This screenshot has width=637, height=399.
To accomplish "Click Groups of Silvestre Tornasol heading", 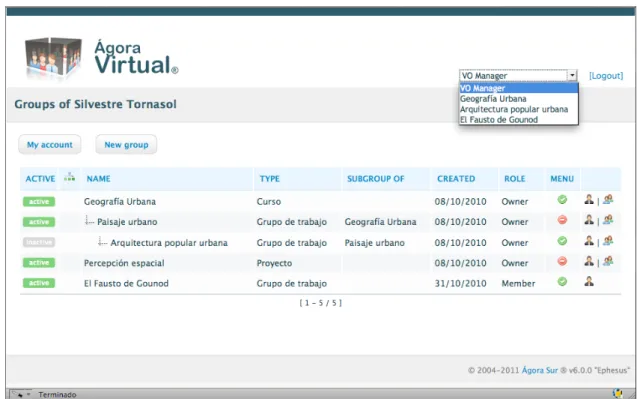I will tap(95, 104).
